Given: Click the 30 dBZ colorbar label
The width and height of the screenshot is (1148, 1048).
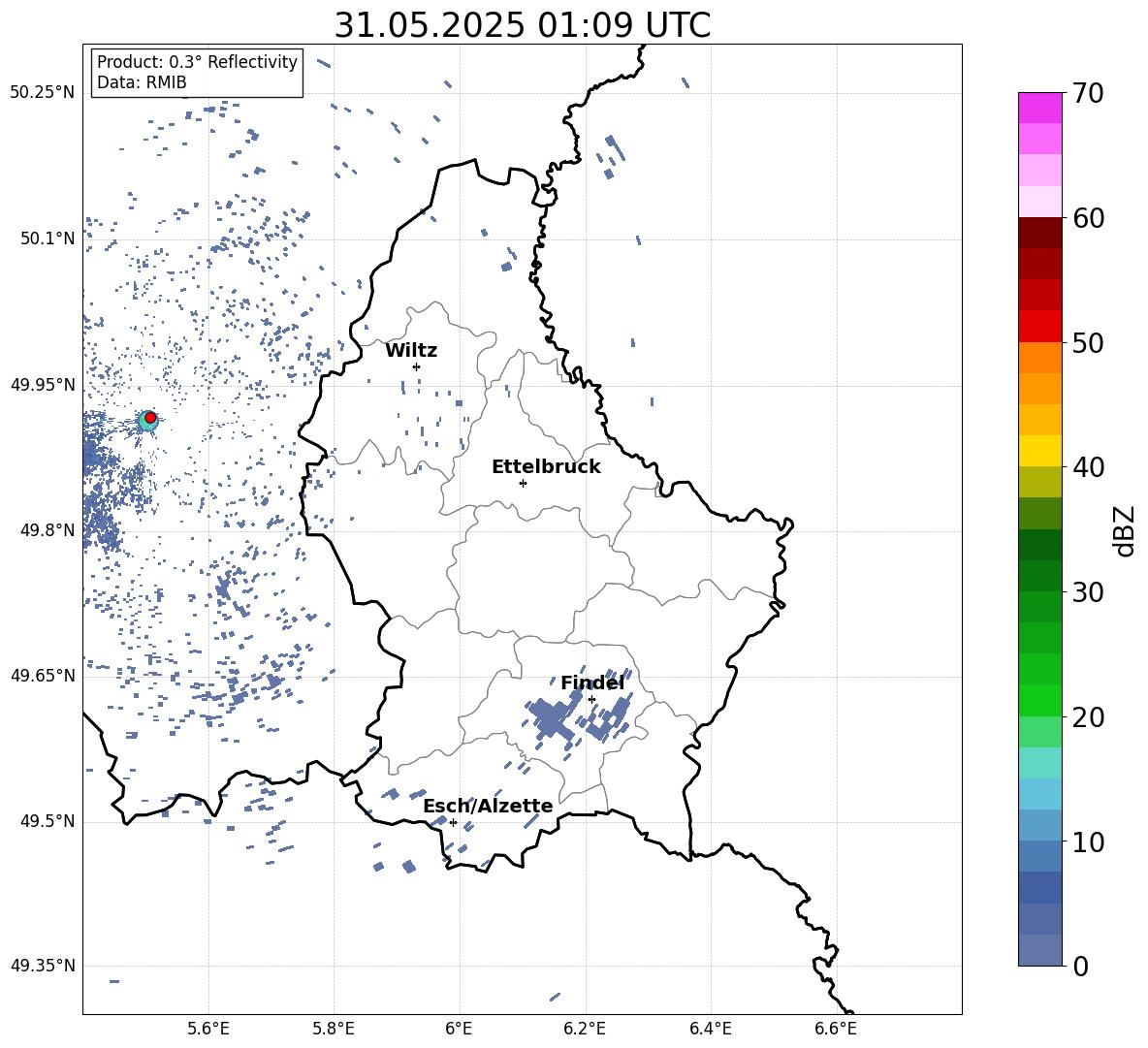Looking at the screenshot, I should click(x=1088, y=592).
